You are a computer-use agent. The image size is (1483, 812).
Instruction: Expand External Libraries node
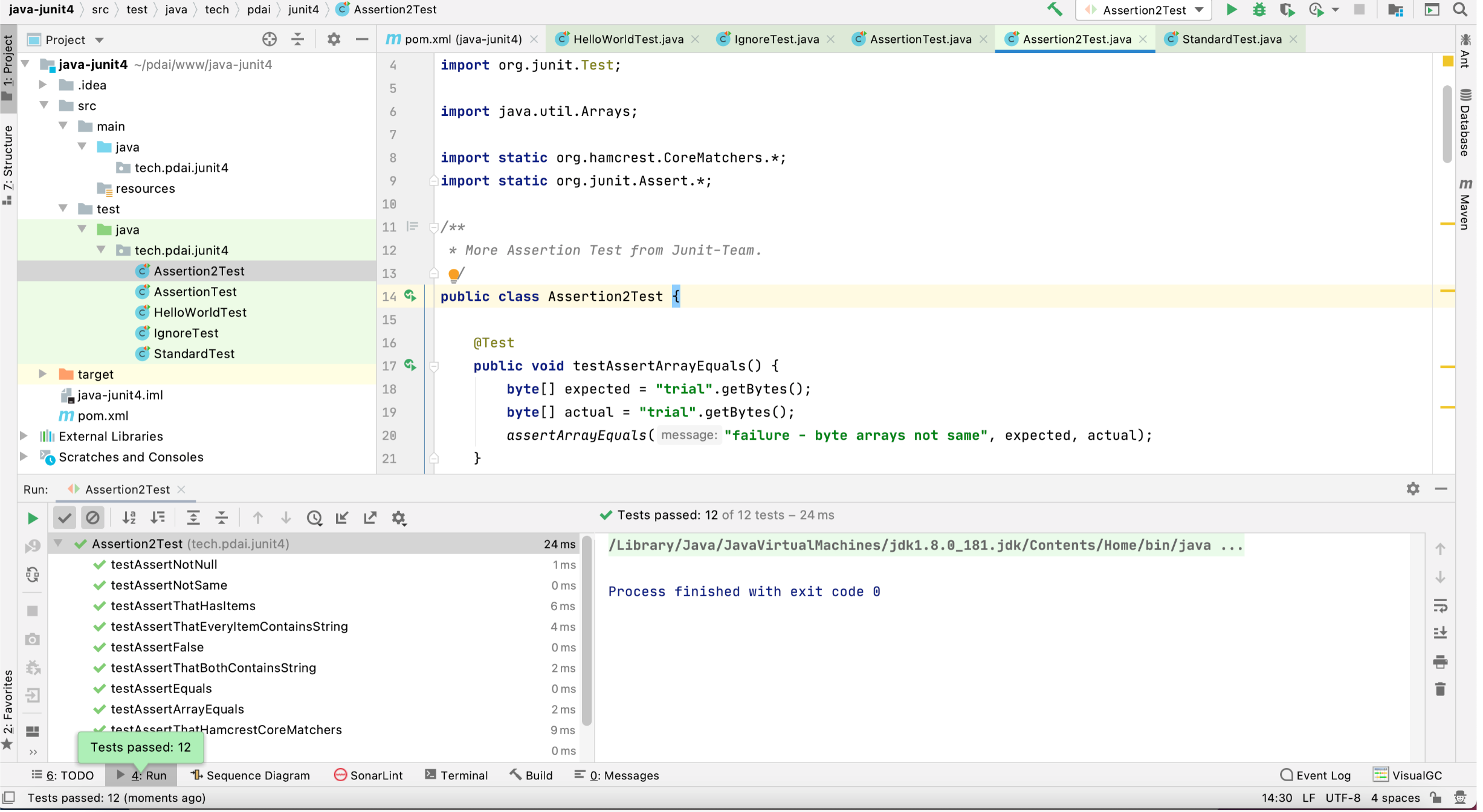pos(24,437)
